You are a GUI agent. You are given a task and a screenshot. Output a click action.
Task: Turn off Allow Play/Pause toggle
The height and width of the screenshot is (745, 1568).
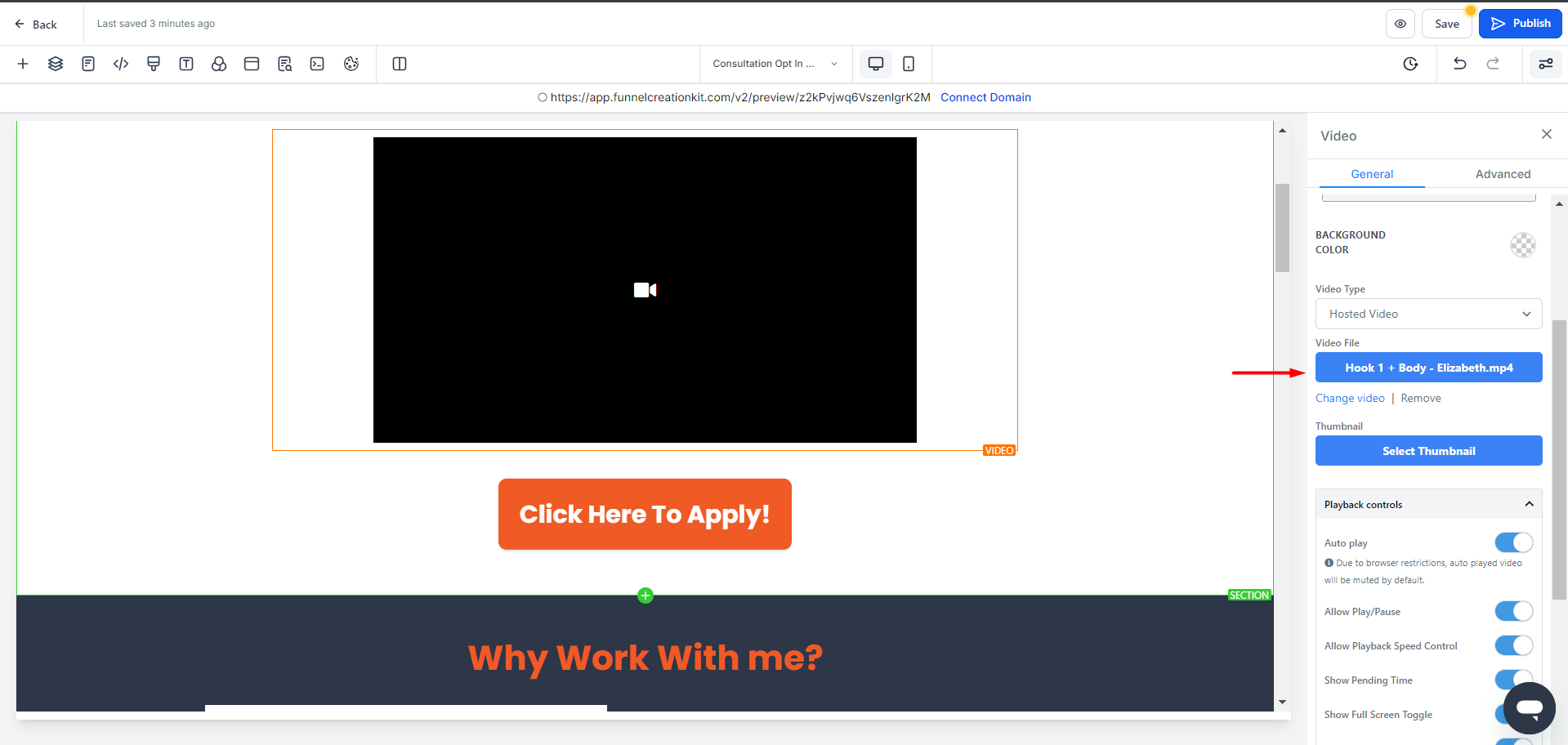[x=1513, y=612]
